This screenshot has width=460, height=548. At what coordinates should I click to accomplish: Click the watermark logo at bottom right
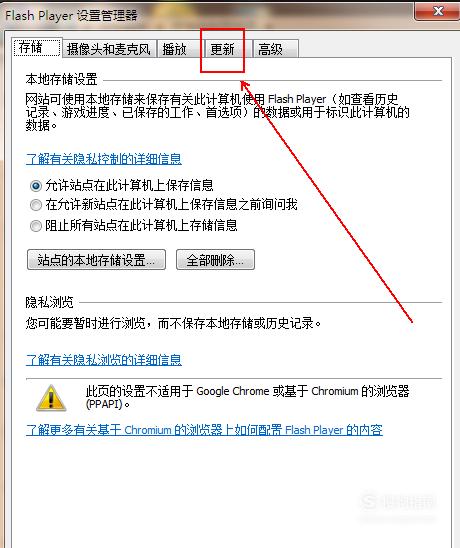398,502
